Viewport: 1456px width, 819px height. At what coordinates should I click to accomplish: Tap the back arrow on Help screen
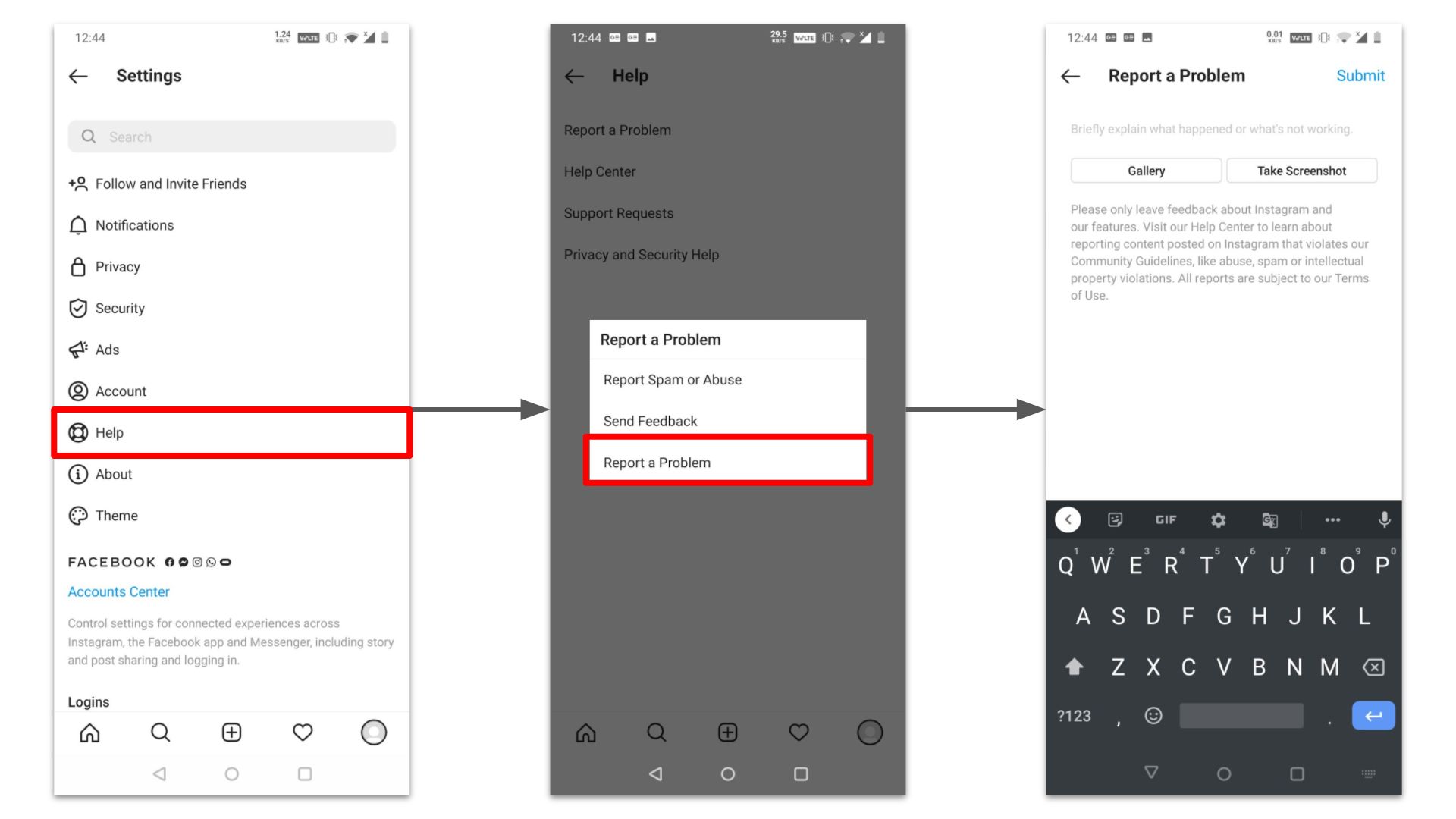[x=575, y=76]
